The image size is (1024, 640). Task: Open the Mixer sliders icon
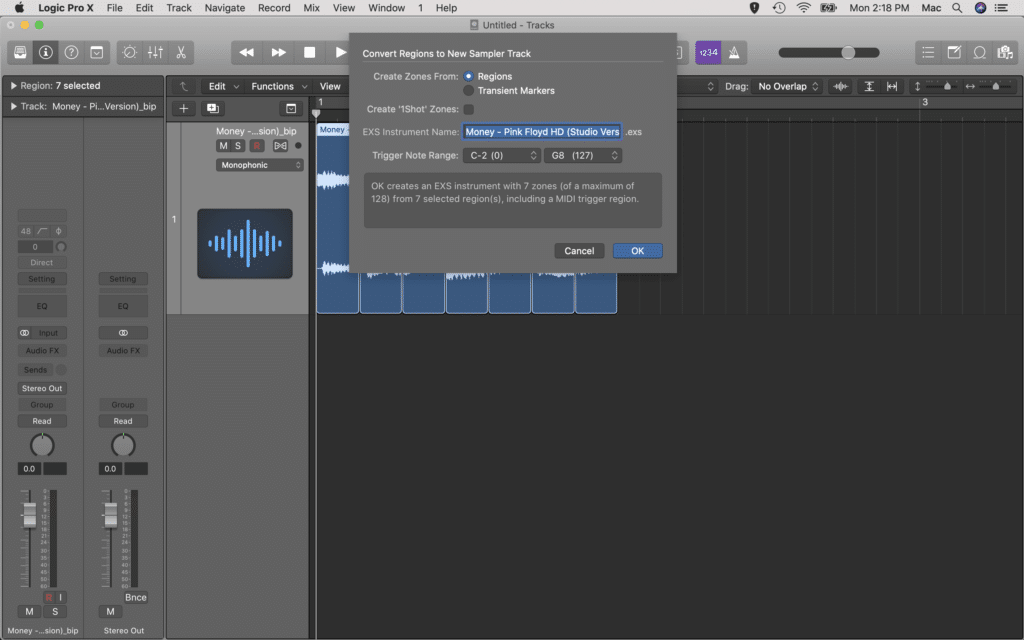coord(155,52)
